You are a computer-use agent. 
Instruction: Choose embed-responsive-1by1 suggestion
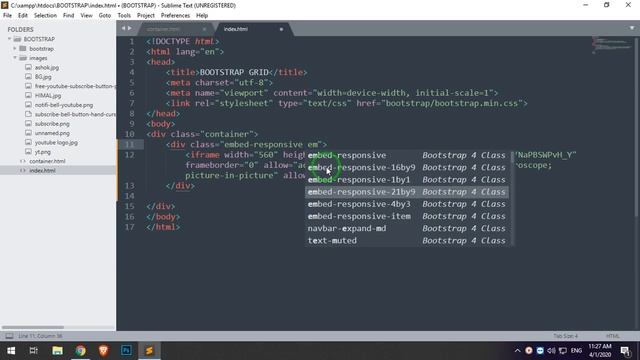tap(407, 180)
